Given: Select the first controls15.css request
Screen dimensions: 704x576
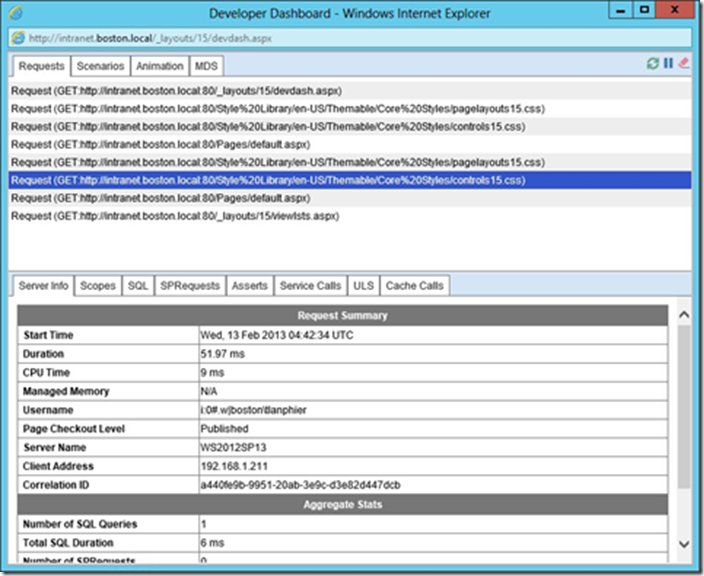Looking at the screenshot, I should click(350, 127).
